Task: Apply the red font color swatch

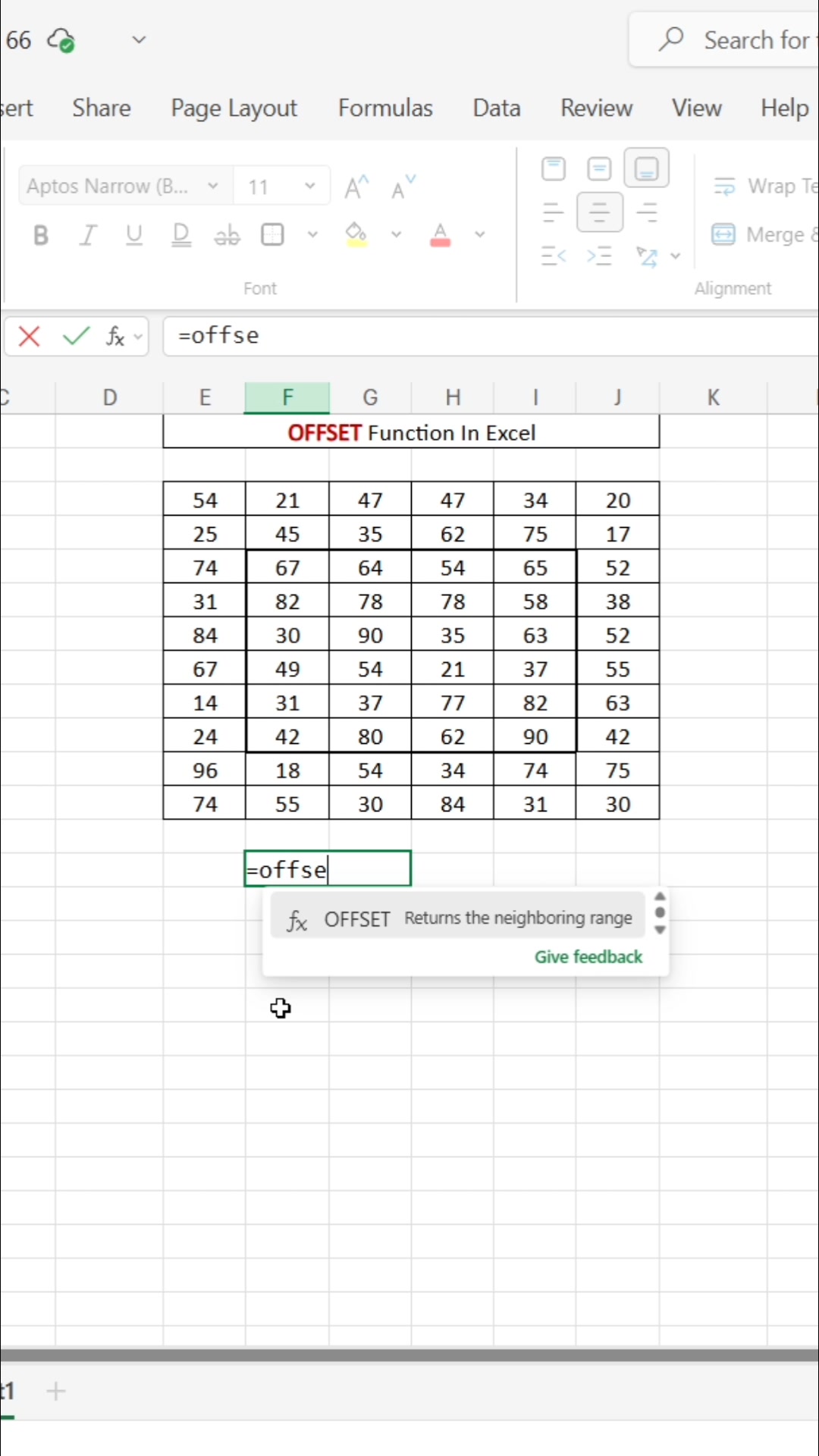Action: tap(441, 235)
